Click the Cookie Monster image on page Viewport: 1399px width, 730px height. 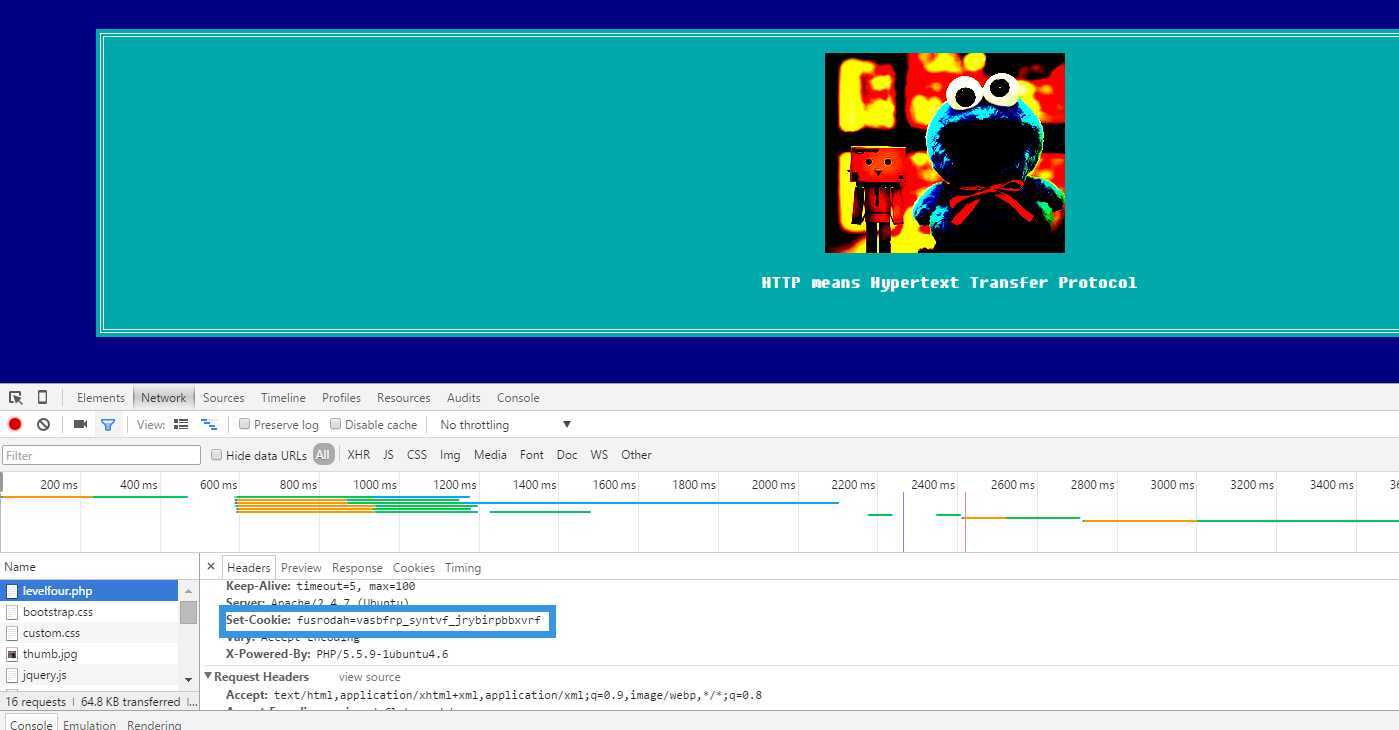[944, 153]
